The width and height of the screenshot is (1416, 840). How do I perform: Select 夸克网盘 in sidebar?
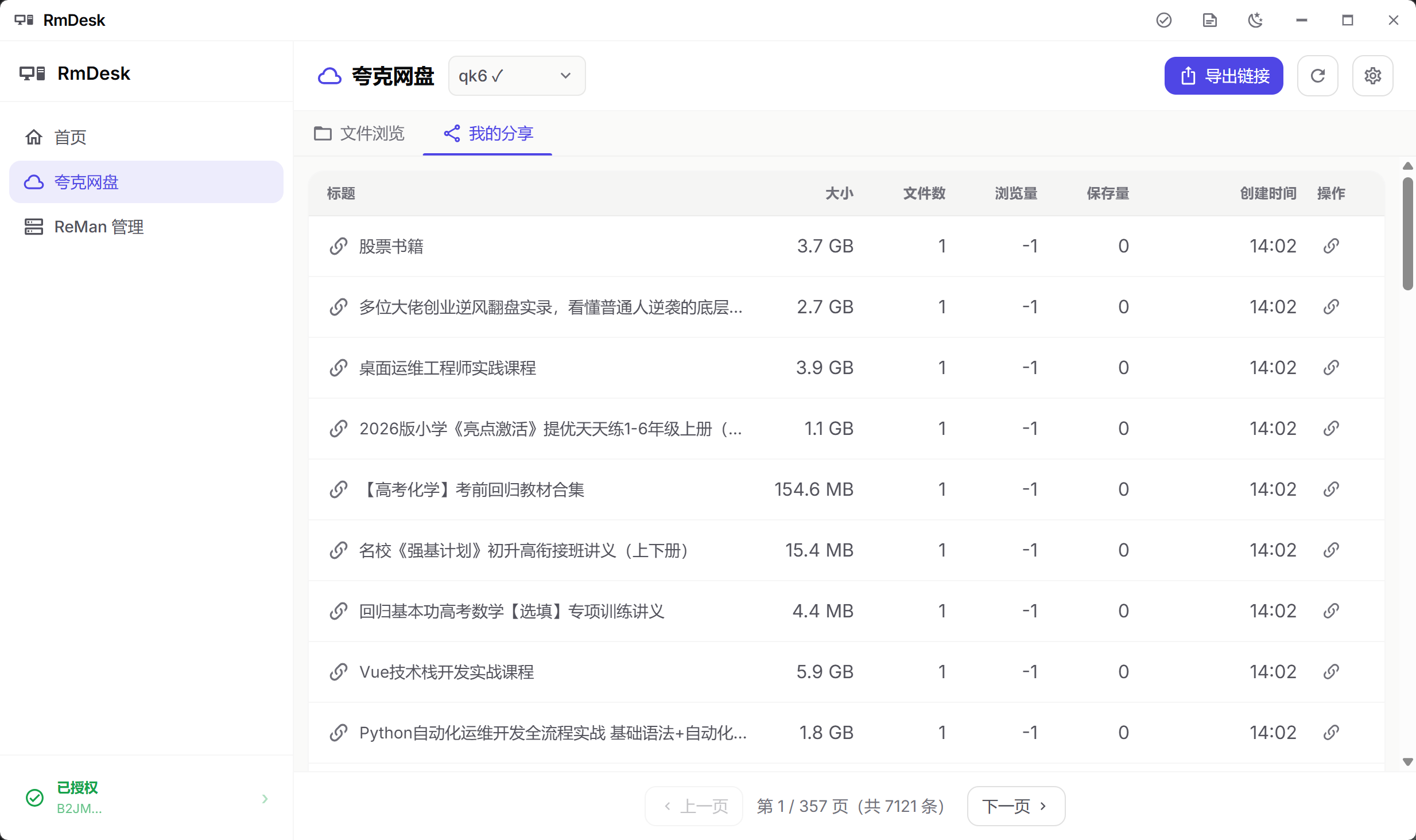(146, 182)
